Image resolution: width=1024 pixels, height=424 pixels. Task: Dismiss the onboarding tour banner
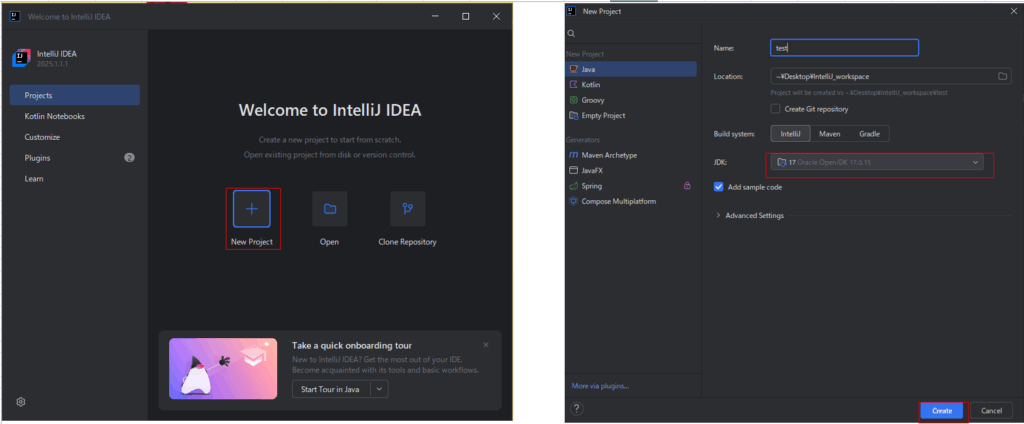click(x=485, y=344)
